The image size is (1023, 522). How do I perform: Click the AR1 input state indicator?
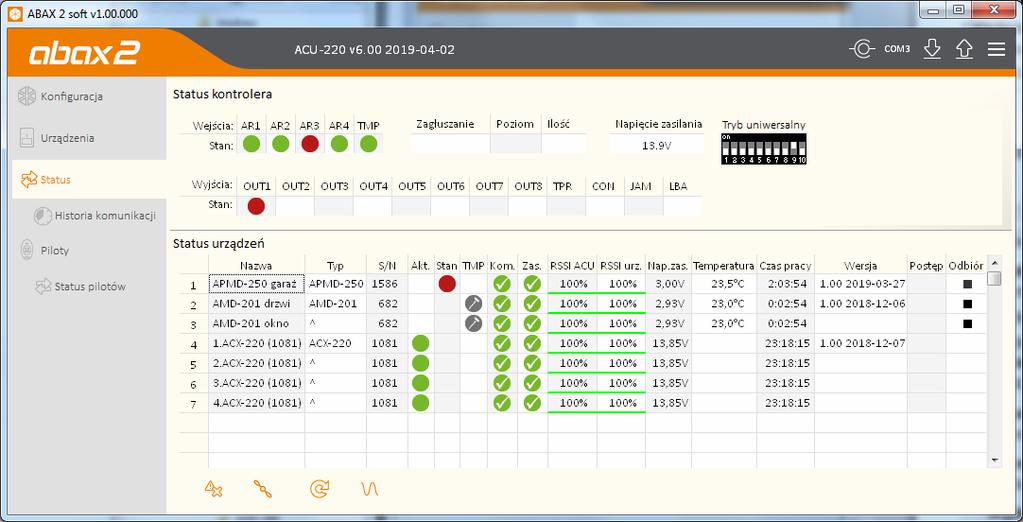(251, 144)
